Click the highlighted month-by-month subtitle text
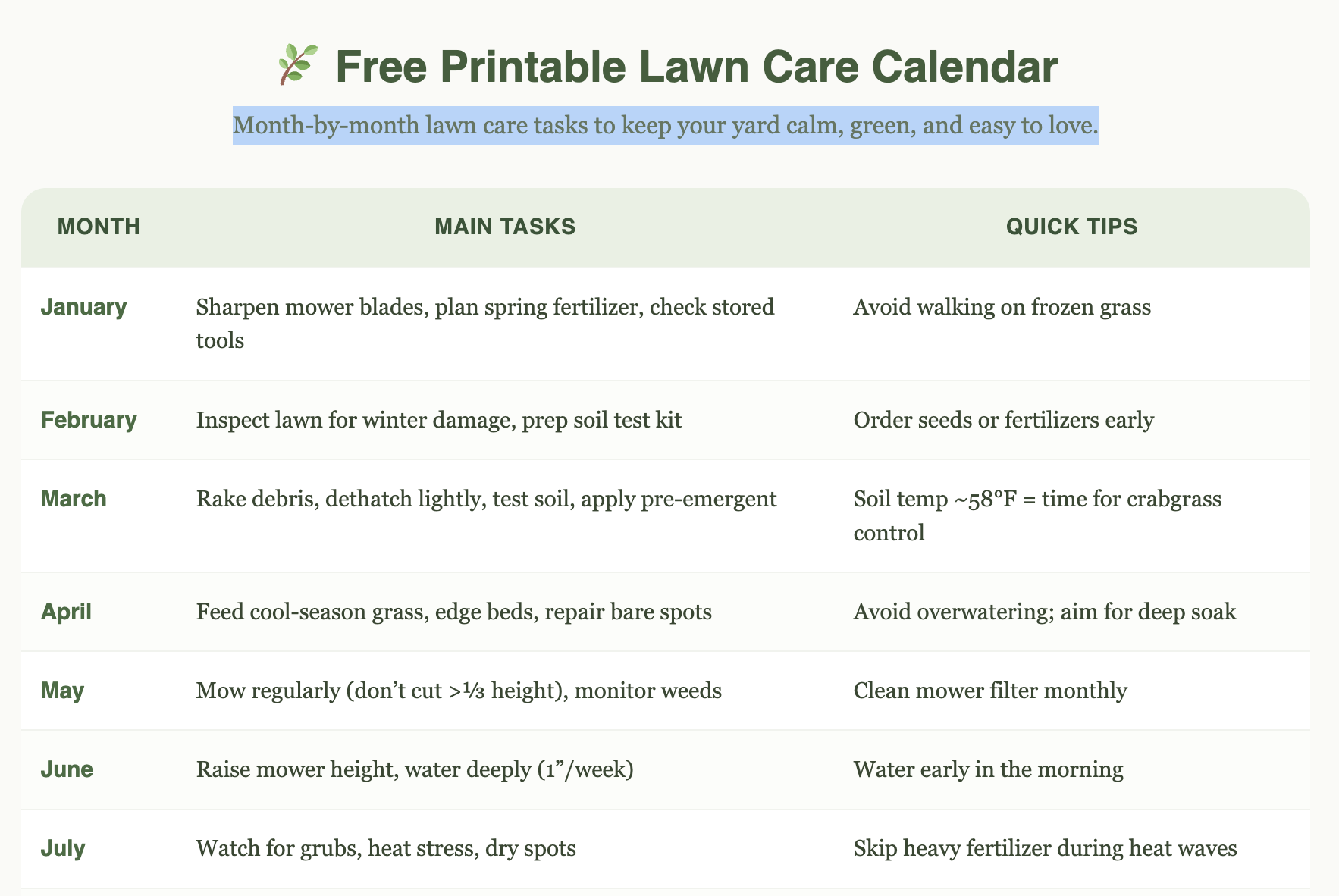 (666, 125)
